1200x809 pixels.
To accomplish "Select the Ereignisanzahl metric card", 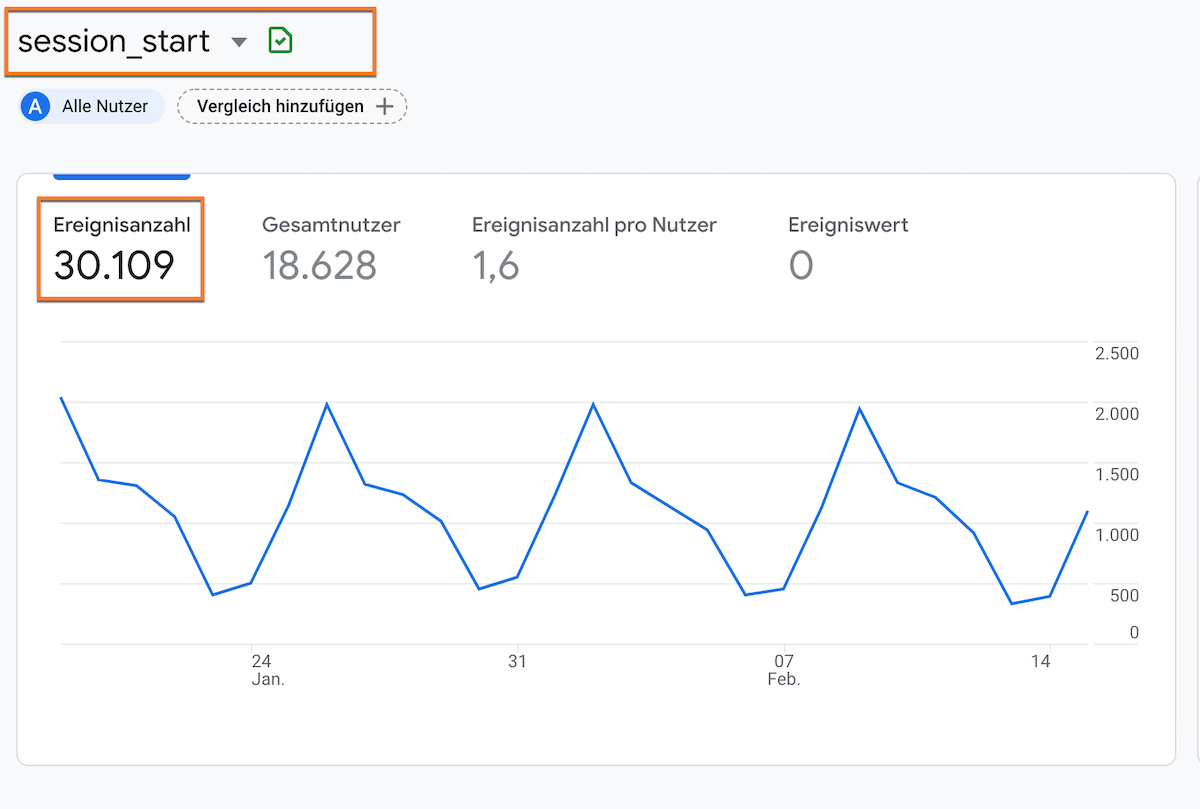I will coord(120,248).
